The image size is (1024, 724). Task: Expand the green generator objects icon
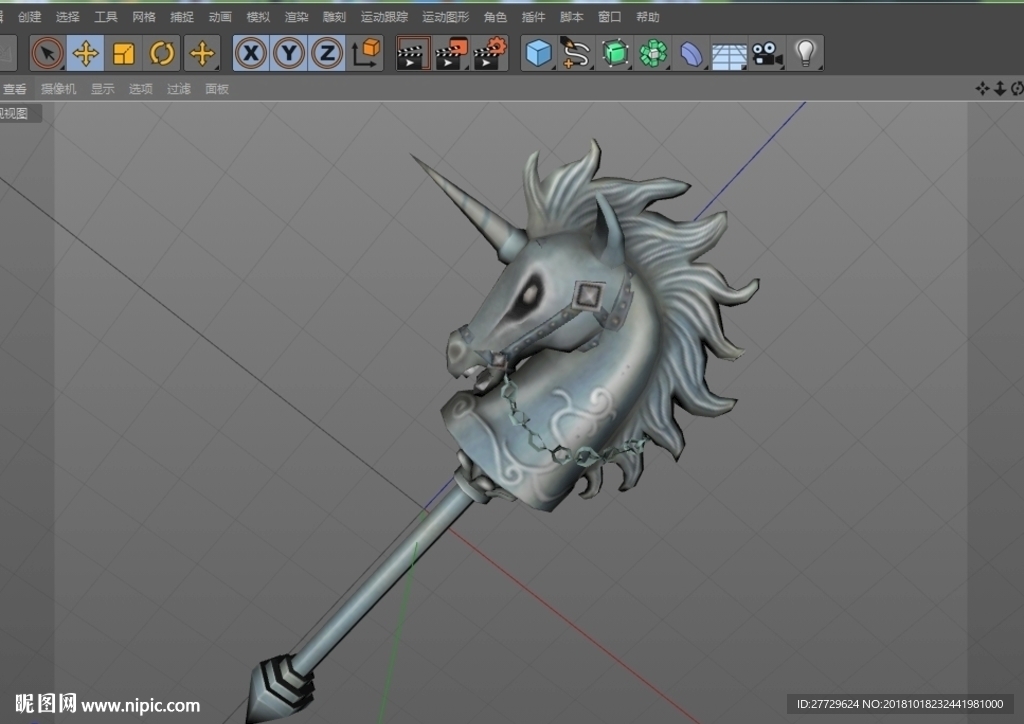pos(615,53)
